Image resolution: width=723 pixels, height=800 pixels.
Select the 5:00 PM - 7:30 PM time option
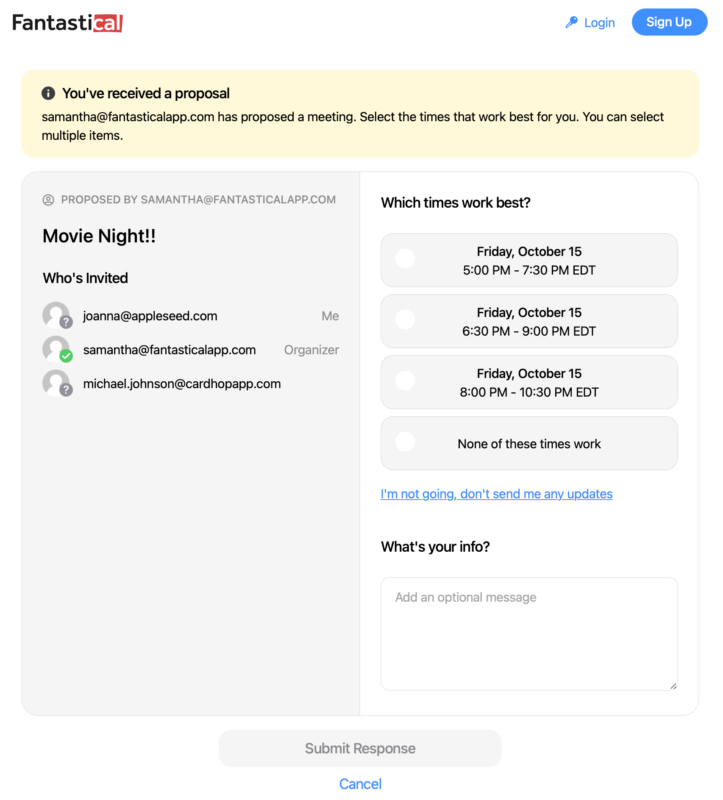529,261
